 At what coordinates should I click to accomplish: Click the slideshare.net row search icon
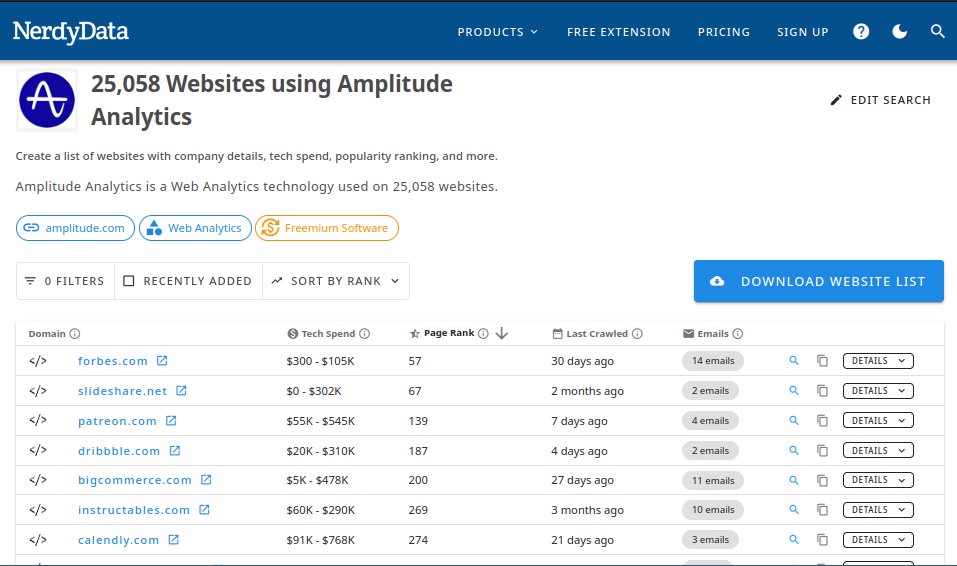(x=793, y=390)
